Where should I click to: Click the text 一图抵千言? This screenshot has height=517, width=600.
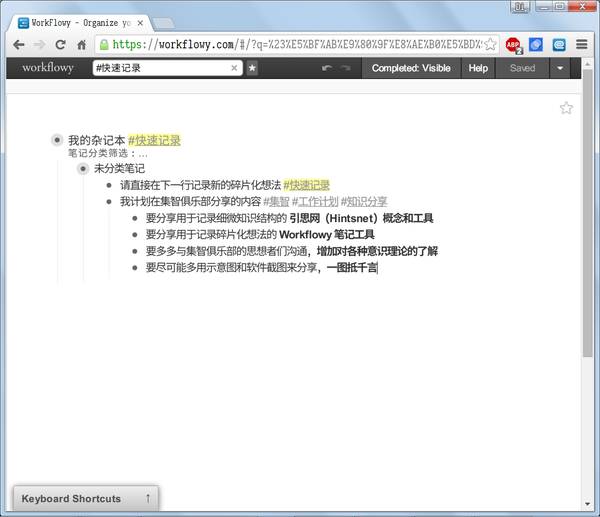[352, 267]
